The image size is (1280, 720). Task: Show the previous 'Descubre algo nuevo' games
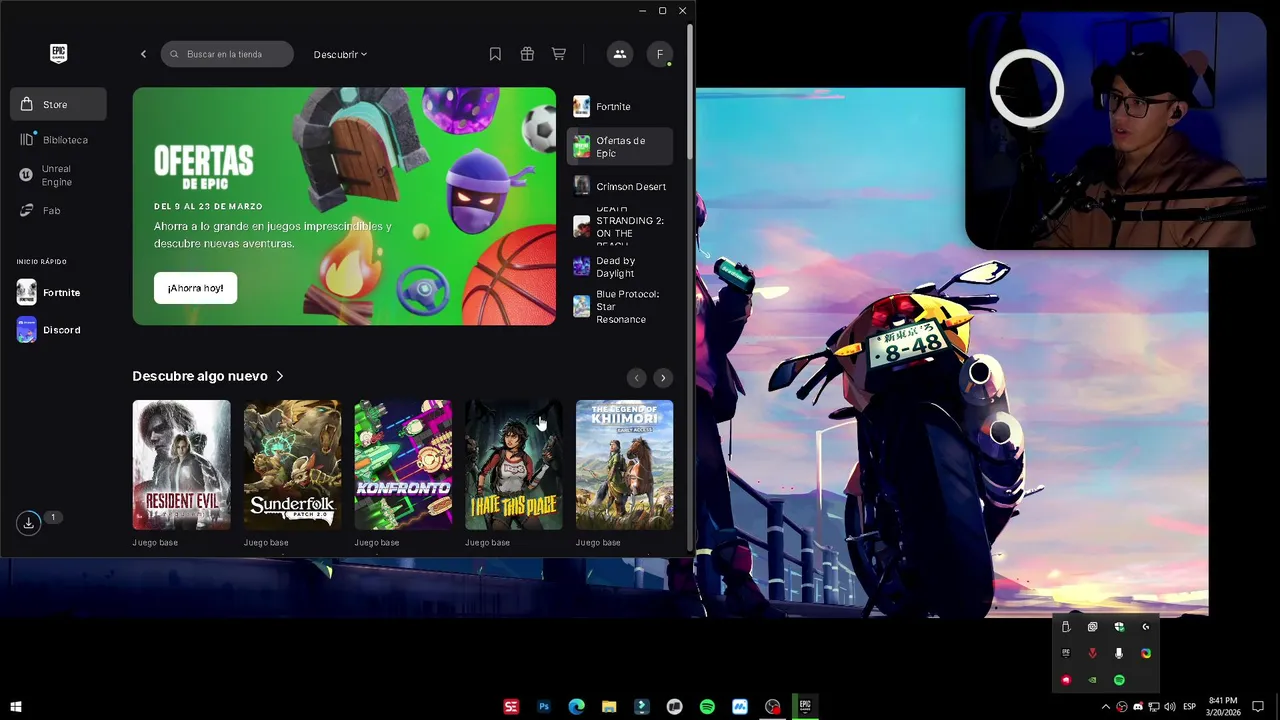pyautogui.click(x=636, y=377)
